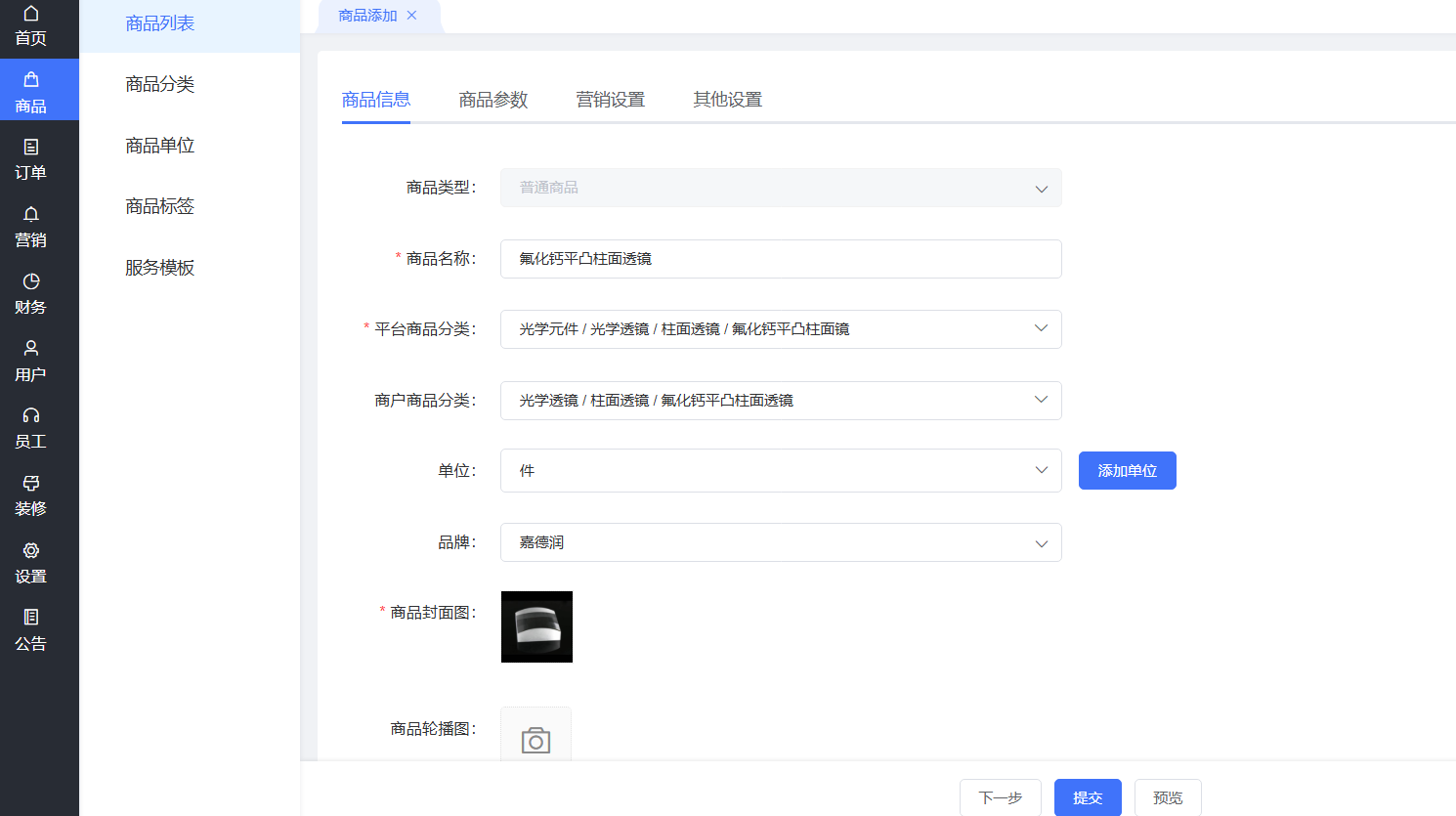Expand the 平台商品分类 dropdown
Viewport: 1456px width, 816px height.
(x=781, y=329)
